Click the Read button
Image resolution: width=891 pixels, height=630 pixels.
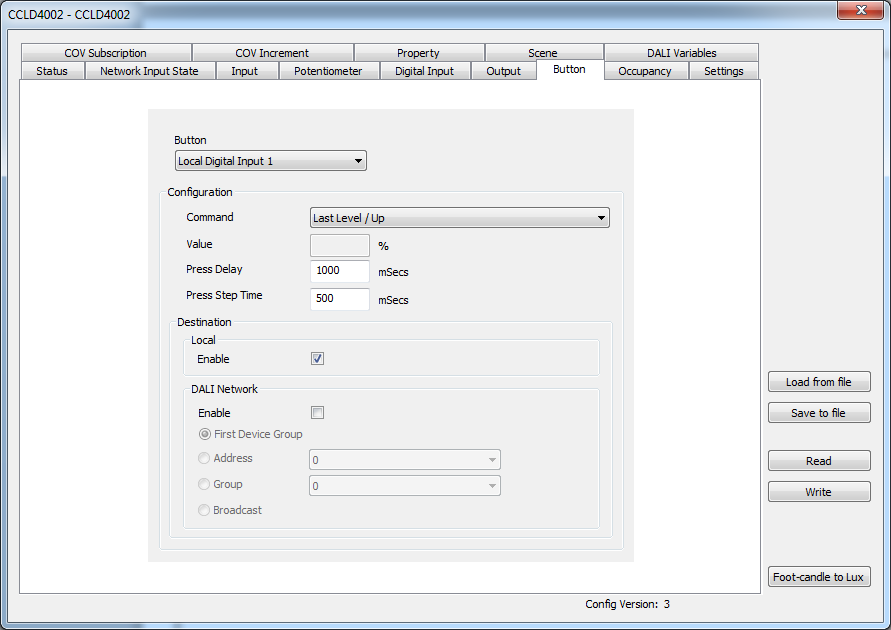click(x=819, y=461)
